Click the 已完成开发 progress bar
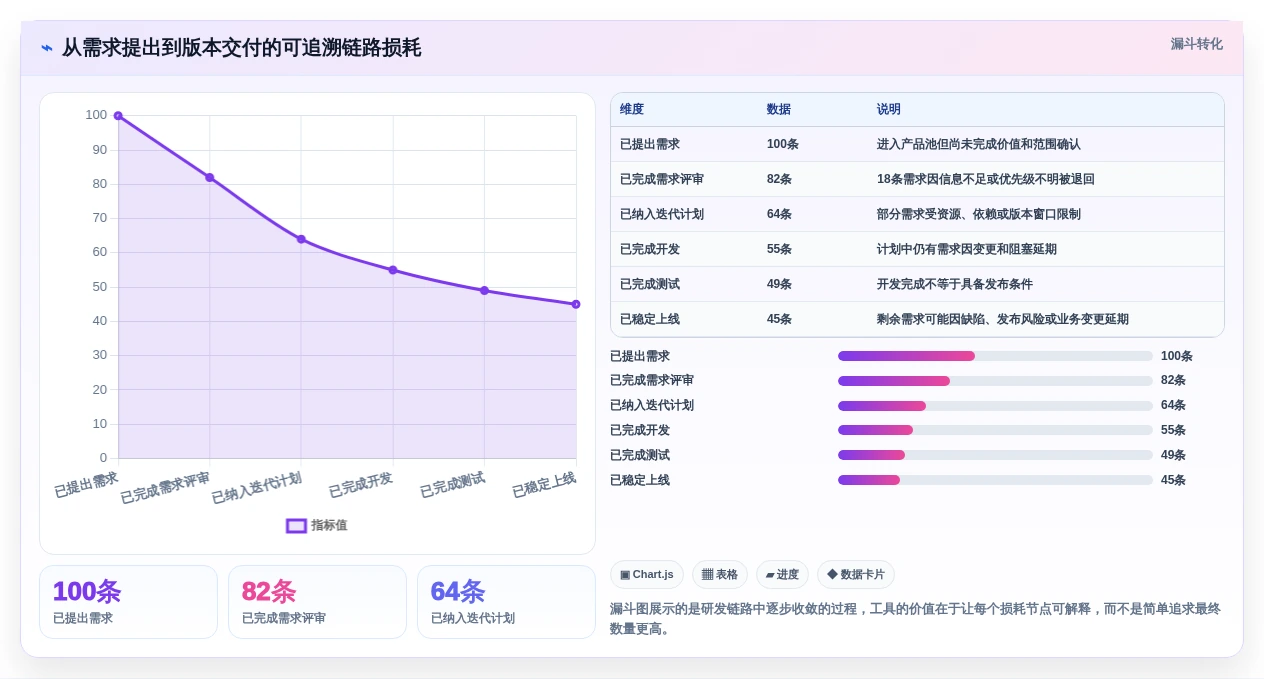 pos(995,430)
